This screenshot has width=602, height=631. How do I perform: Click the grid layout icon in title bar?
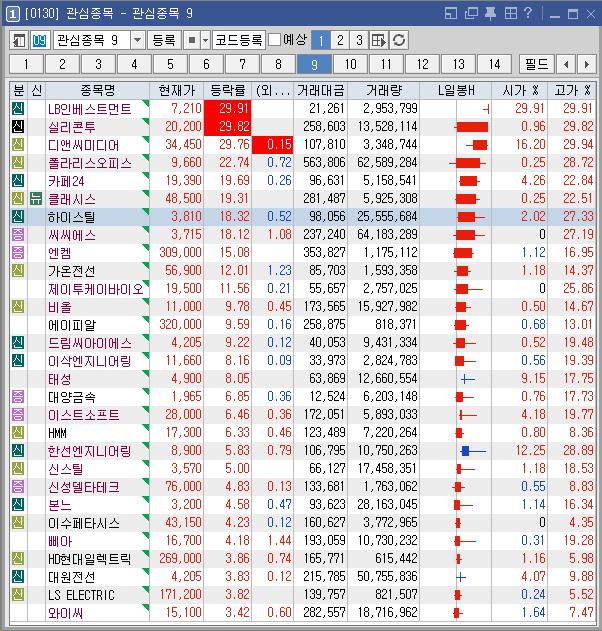coord(510,14)
